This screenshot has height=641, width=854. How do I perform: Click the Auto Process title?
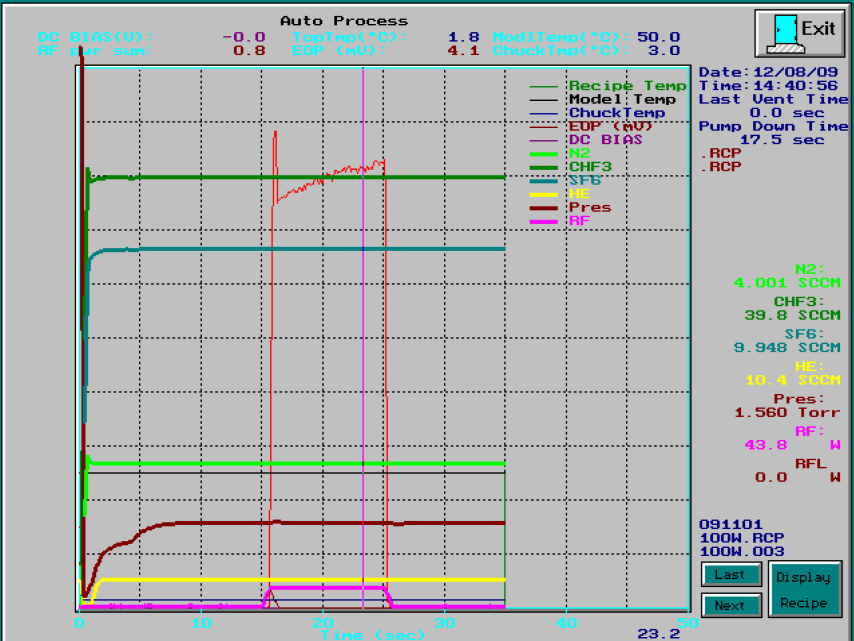[x=344, y=21]
